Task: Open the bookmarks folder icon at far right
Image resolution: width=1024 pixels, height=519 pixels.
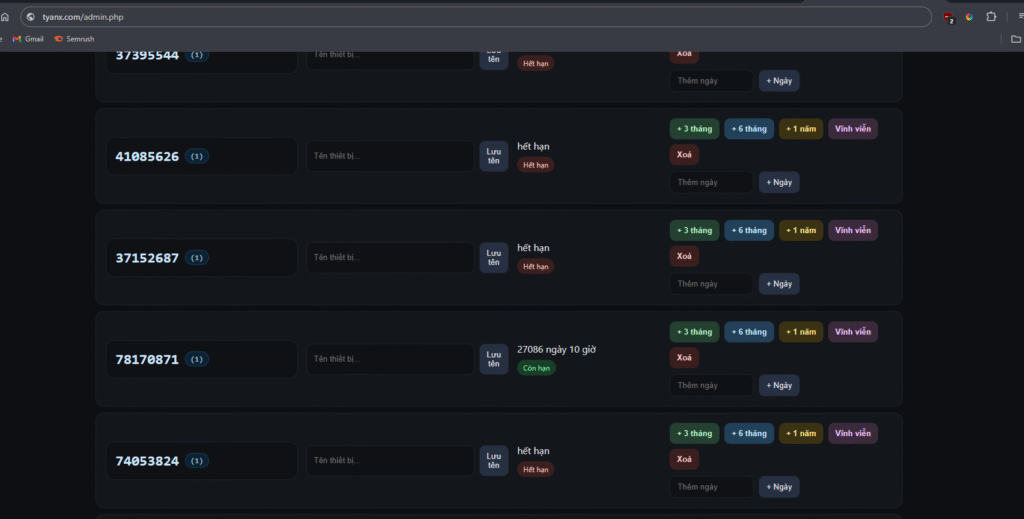Action: pyautogui.click(x=1016, y=39)
